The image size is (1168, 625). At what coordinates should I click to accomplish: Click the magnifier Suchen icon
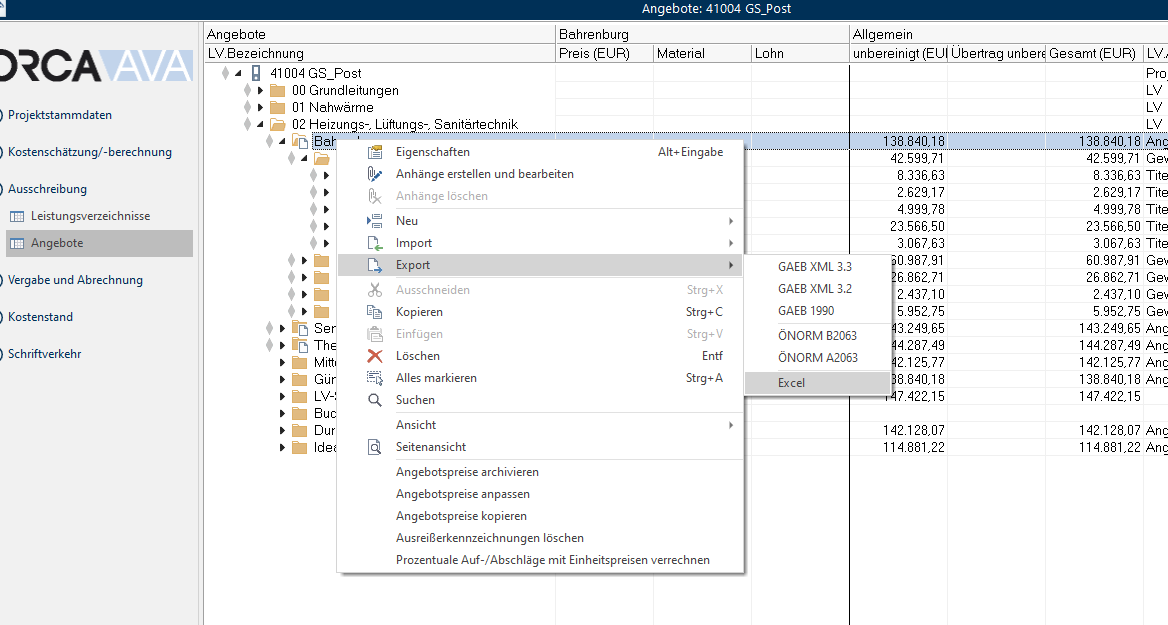pos(375,400)
